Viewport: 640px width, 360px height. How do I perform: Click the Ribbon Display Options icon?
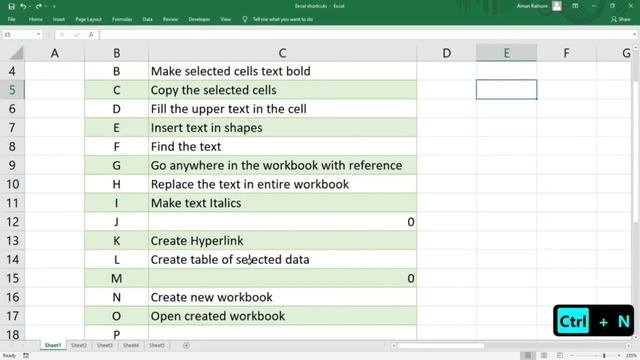575,6
